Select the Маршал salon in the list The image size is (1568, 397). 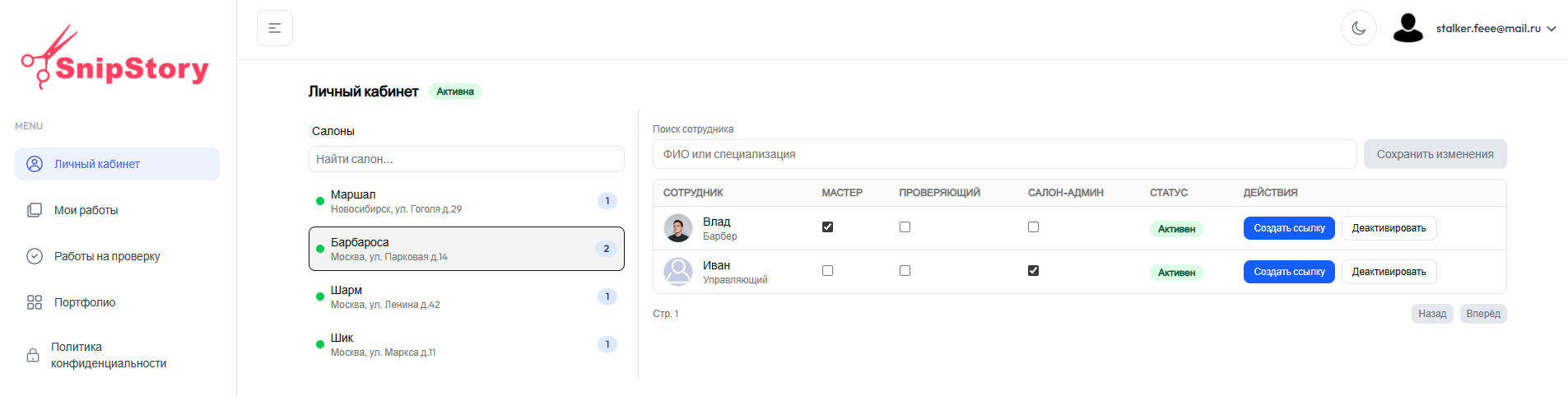(467, 201)
